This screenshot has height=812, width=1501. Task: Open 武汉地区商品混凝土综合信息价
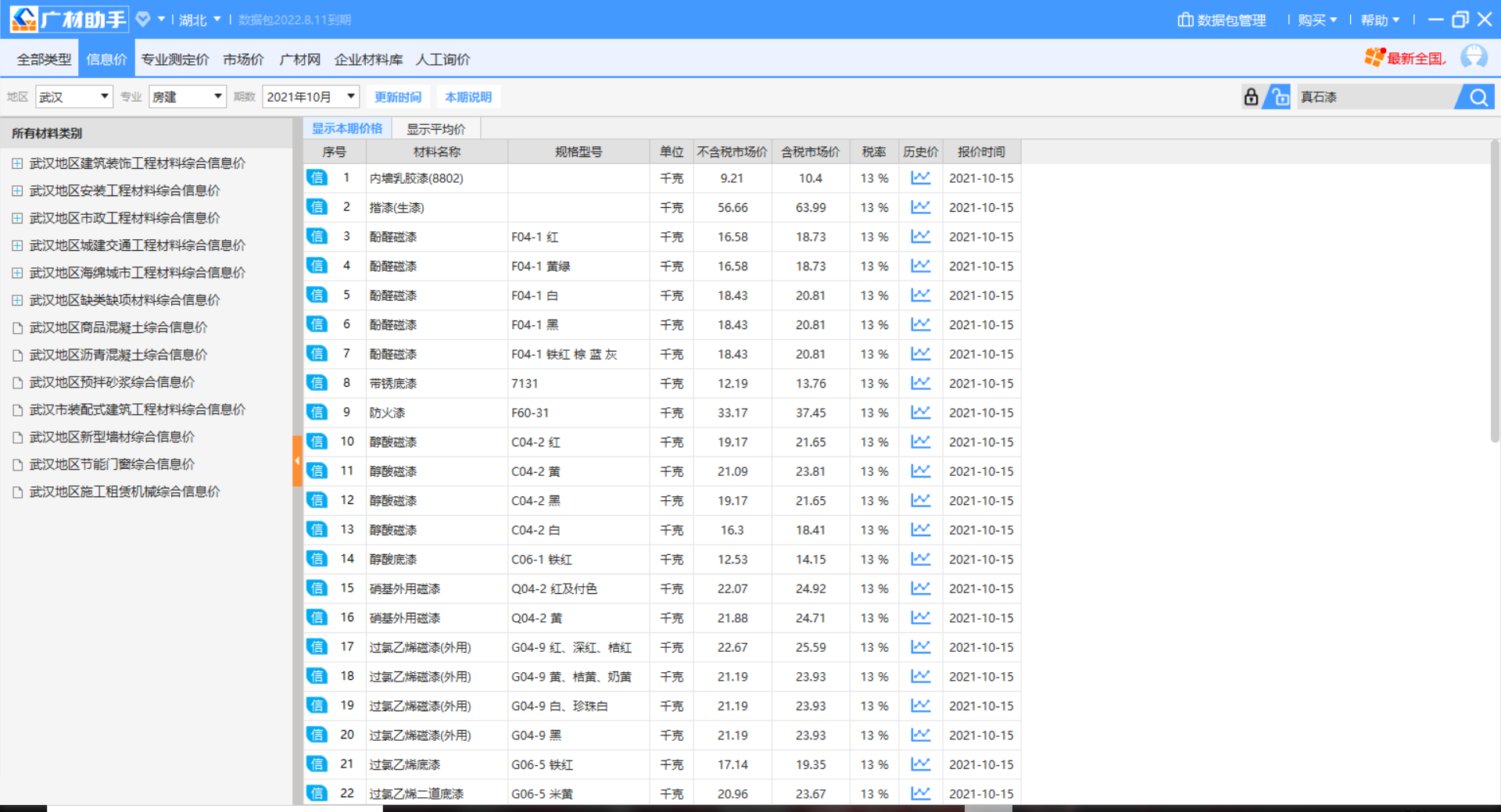pyautogui.click(x=118, y=327)
